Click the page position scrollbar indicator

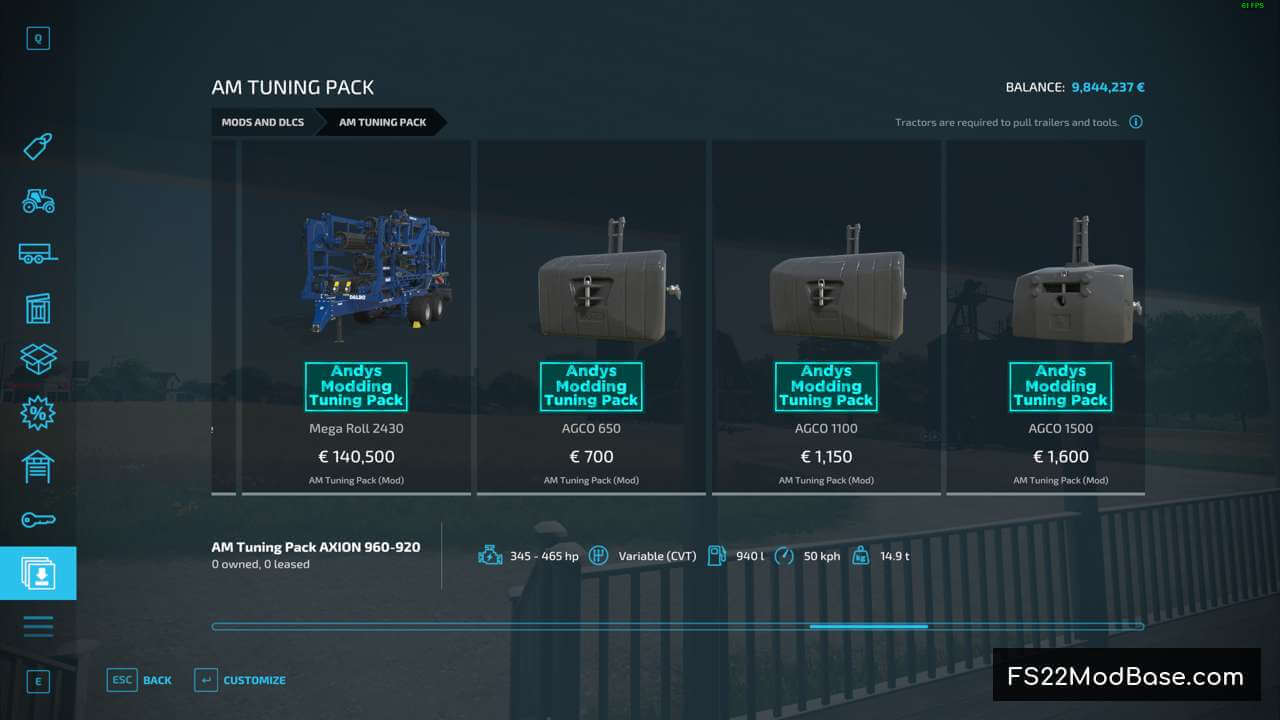[x=868, y=626]
